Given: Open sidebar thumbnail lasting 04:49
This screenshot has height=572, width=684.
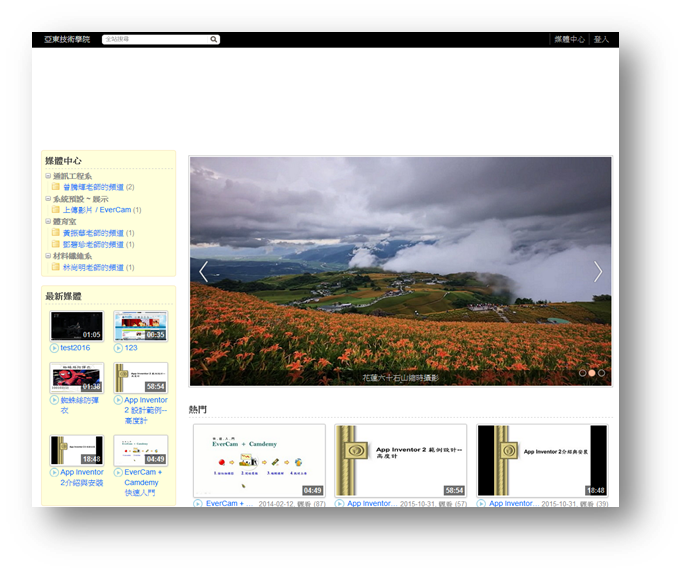Looking at the screenshot, I should pos(140,450).
